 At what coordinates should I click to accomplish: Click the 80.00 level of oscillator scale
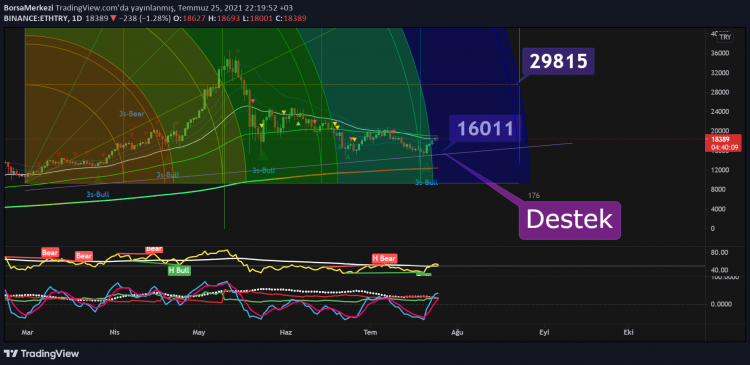(x=720, y=253)
